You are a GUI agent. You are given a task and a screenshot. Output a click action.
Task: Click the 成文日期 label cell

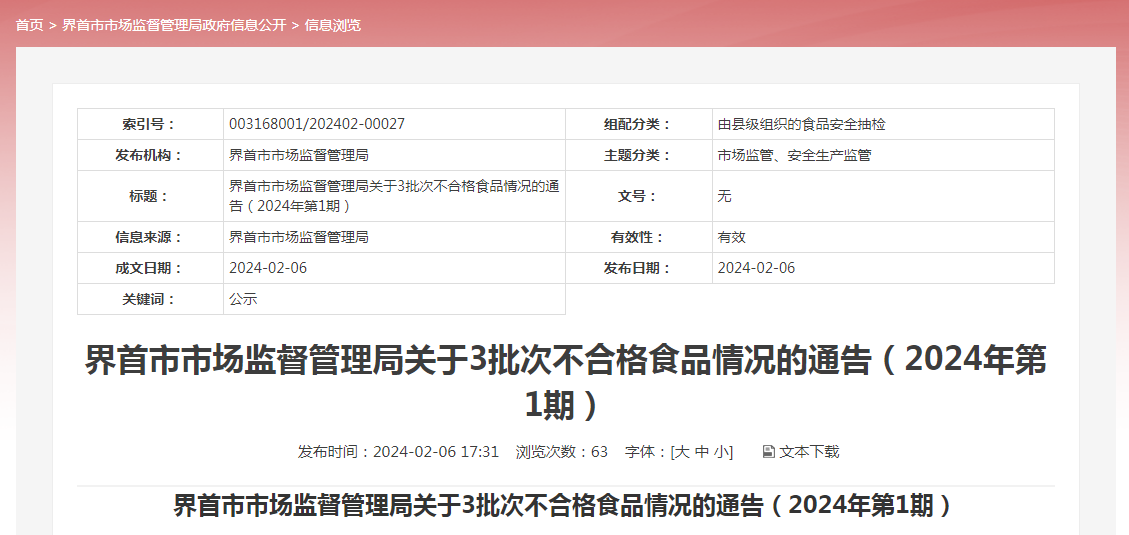click(150, 268)
